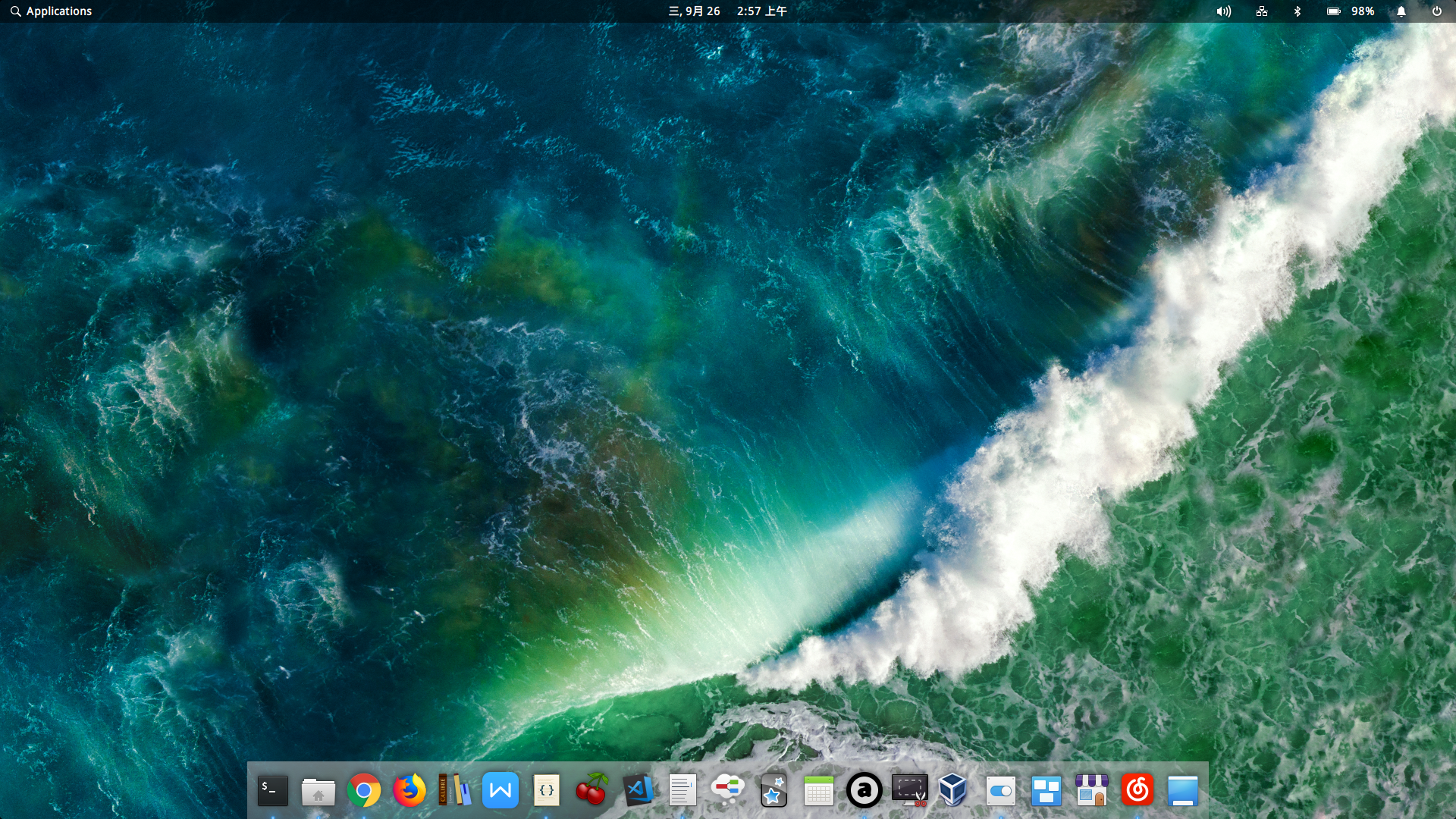Screen dimensions: 1456x819
Task: Launch Visual Studio Code
Action: coord(637,790)
